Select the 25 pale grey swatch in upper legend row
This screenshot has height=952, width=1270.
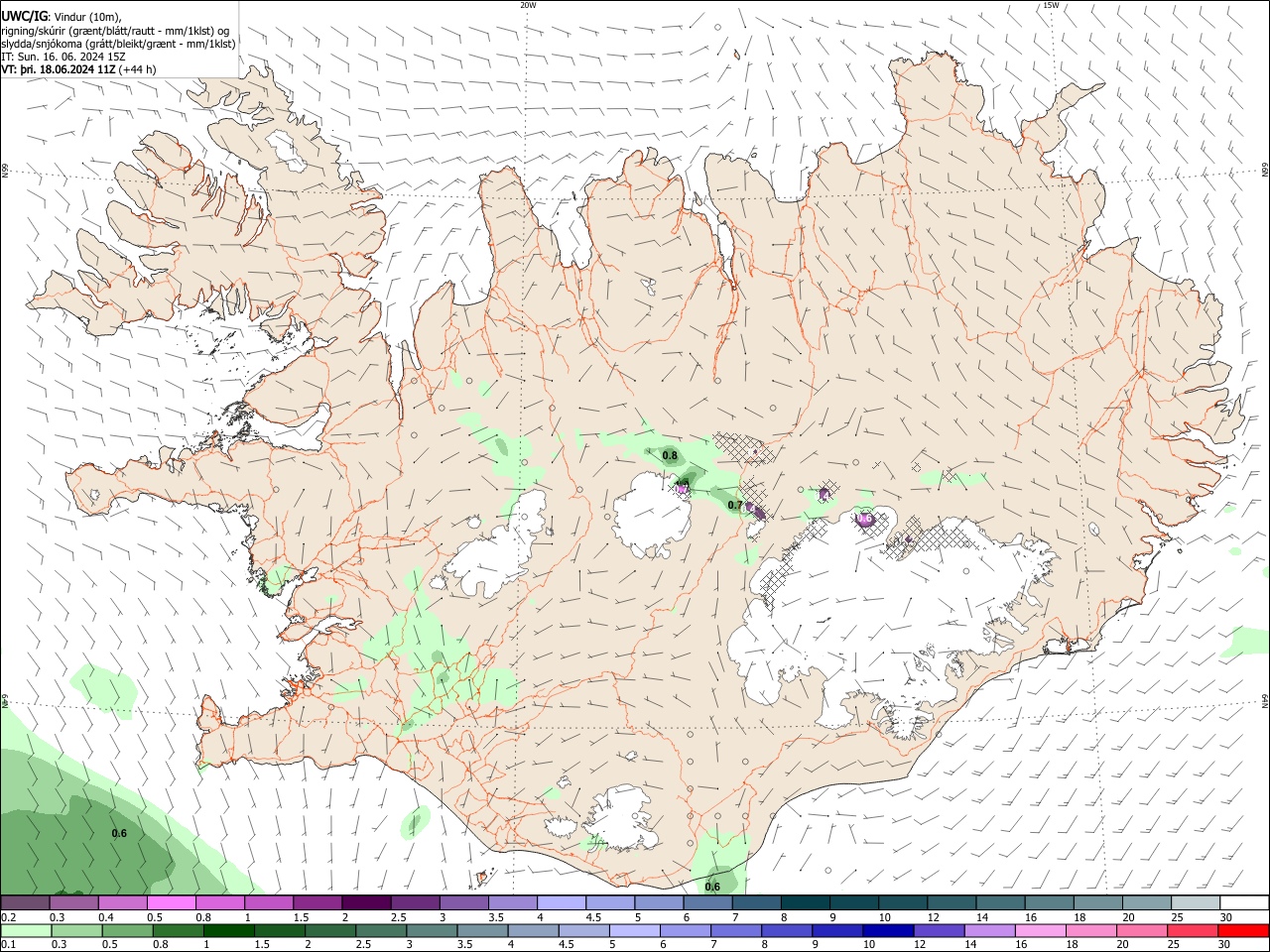coord(1196,902)
